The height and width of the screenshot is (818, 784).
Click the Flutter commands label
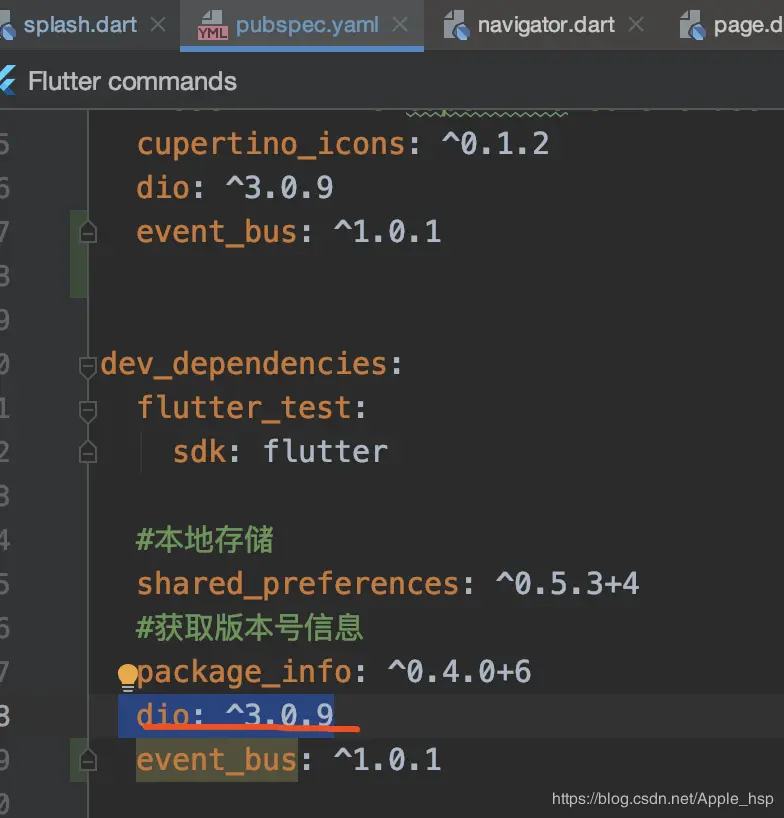point(132,81)
